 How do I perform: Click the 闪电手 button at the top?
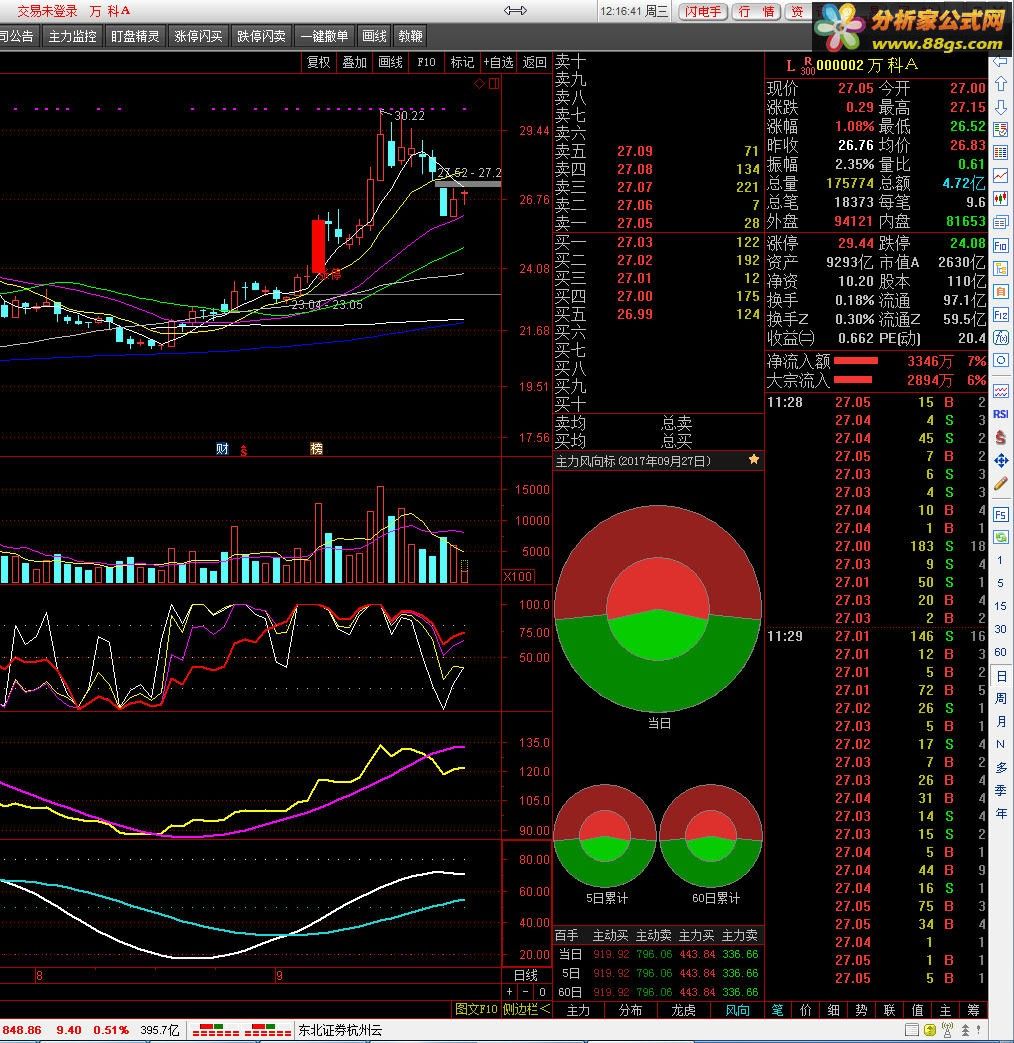click(x=703, y=11)
